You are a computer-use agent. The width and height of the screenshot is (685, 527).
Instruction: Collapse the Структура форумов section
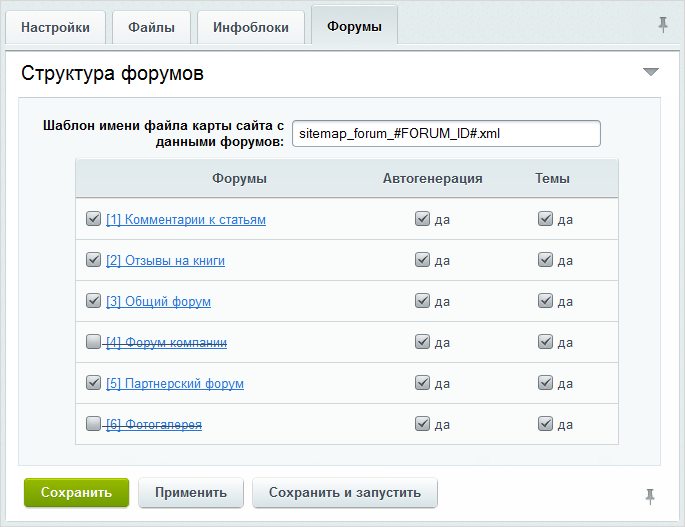pyautogui.click(x=651, y=72)
